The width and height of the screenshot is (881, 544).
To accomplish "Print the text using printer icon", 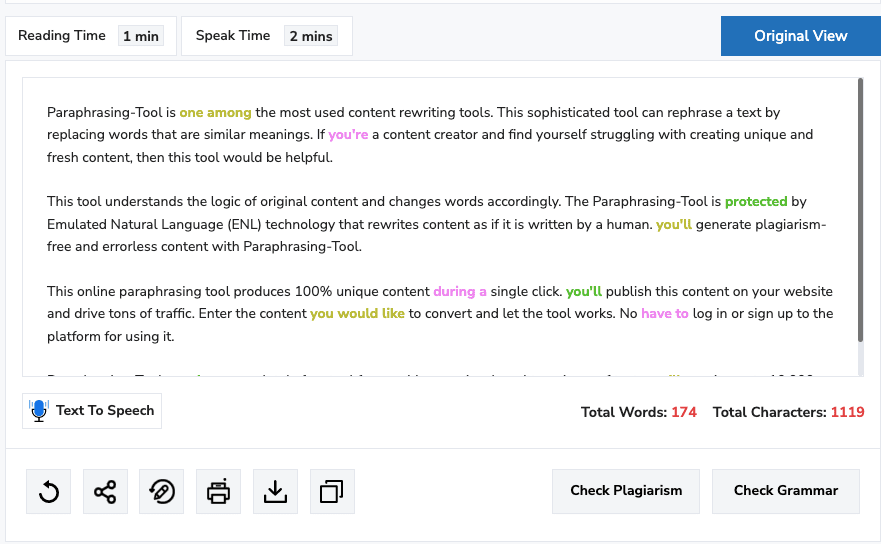I will click(x=219, y=492).
